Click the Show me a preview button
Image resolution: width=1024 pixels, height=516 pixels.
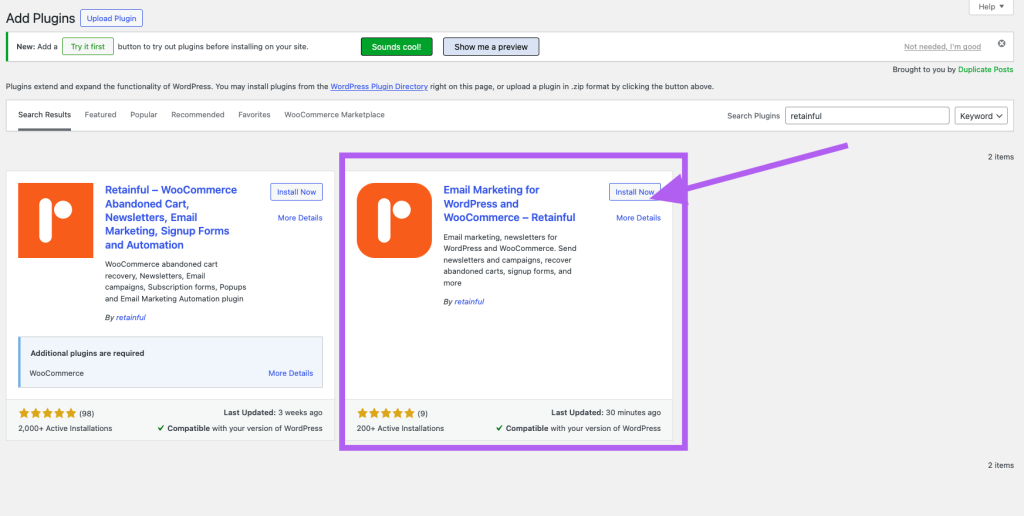(x=491, y=47)
